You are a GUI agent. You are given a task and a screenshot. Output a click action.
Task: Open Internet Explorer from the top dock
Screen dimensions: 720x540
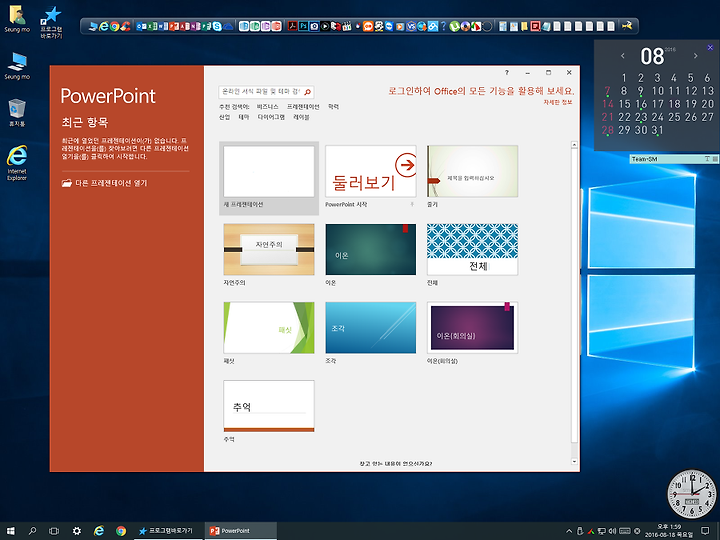(x=104, y=27)
